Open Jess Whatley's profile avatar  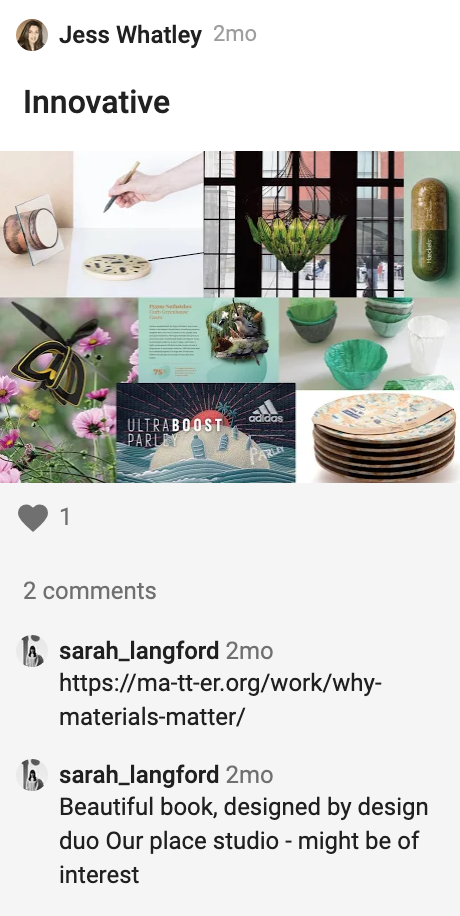(32, 35)
